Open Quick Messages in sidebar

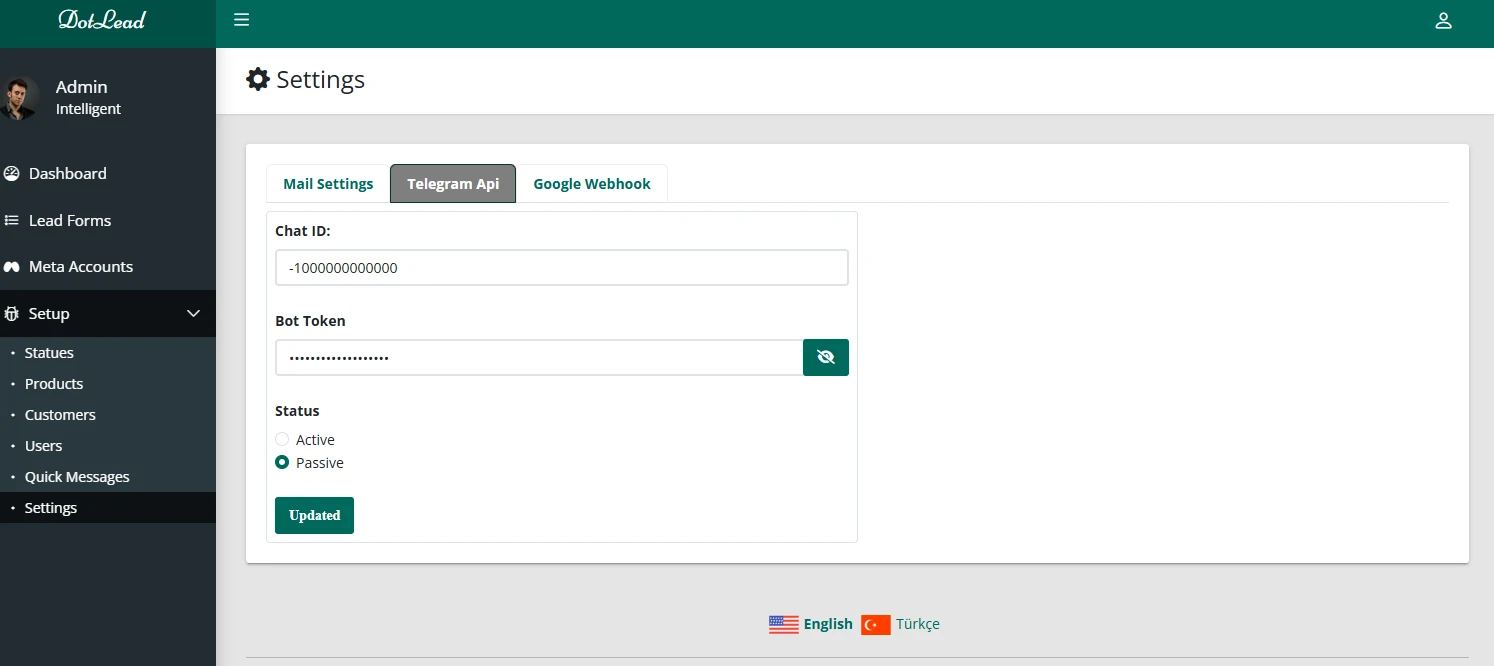77,477
